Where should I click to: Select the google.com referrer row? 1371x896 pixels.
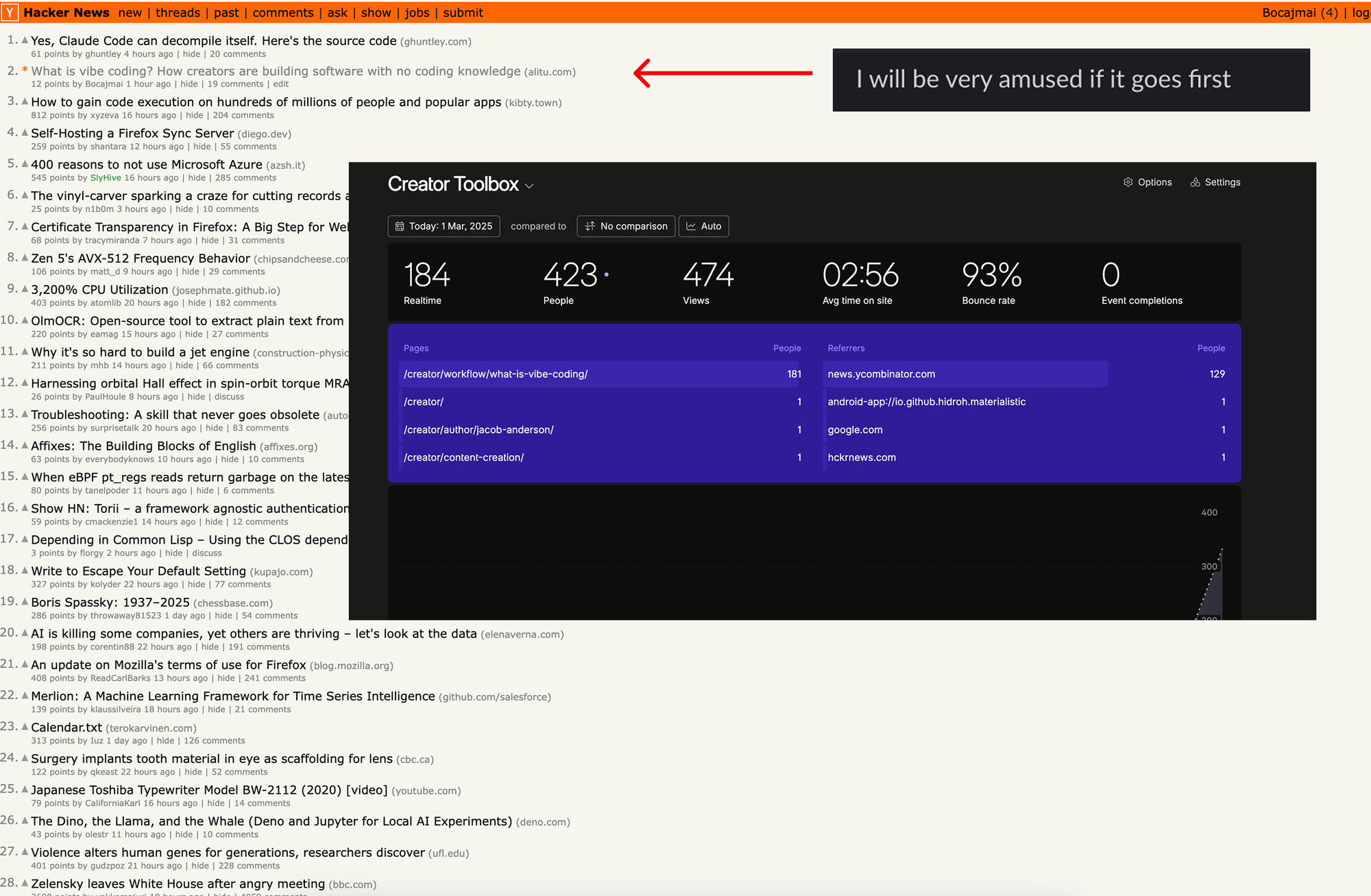(x=1026, y=429)
